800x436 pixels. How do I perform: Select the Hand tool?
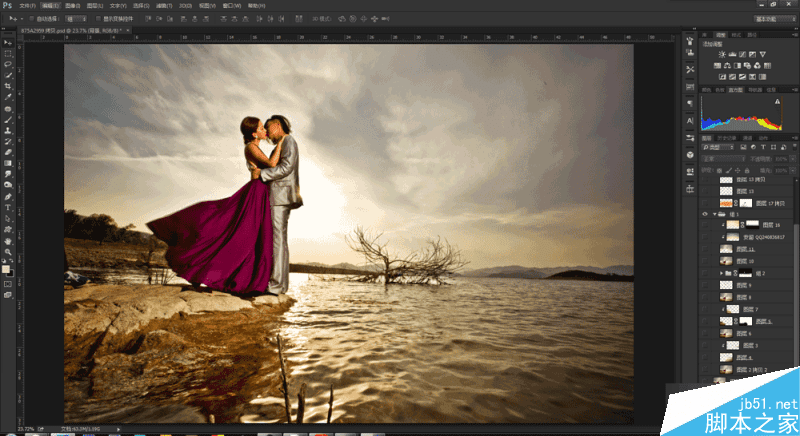pos(8,241)
